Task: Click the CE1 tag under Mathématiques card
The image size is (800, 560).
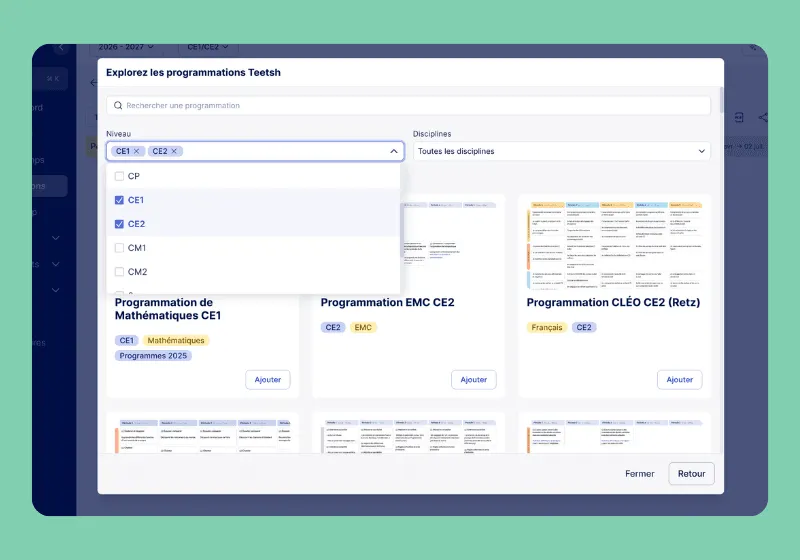Action: [127, 341]
